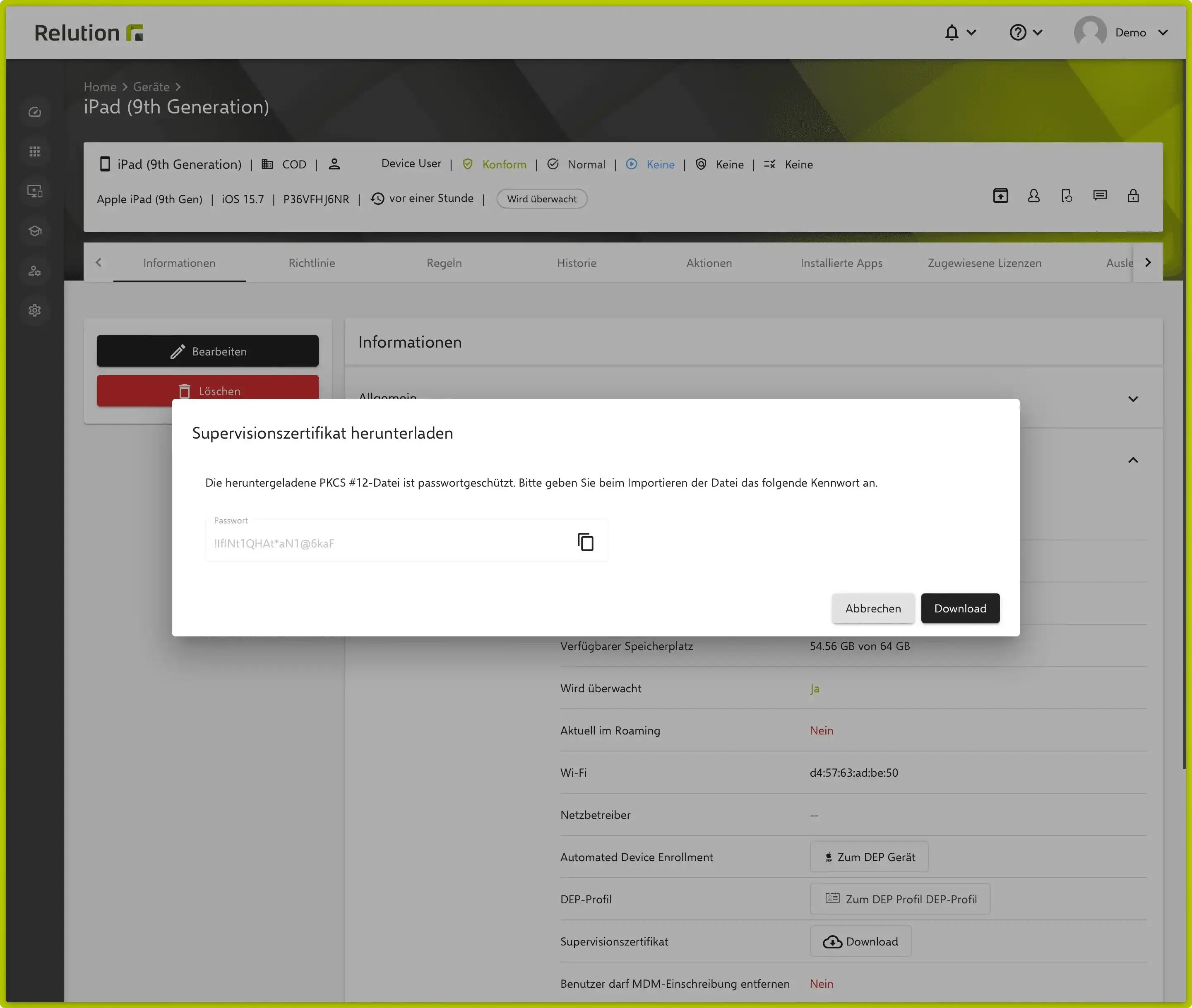Open the apps grid sidebar icon
Screen dimensions: 1192x1008
pos(35,152)
